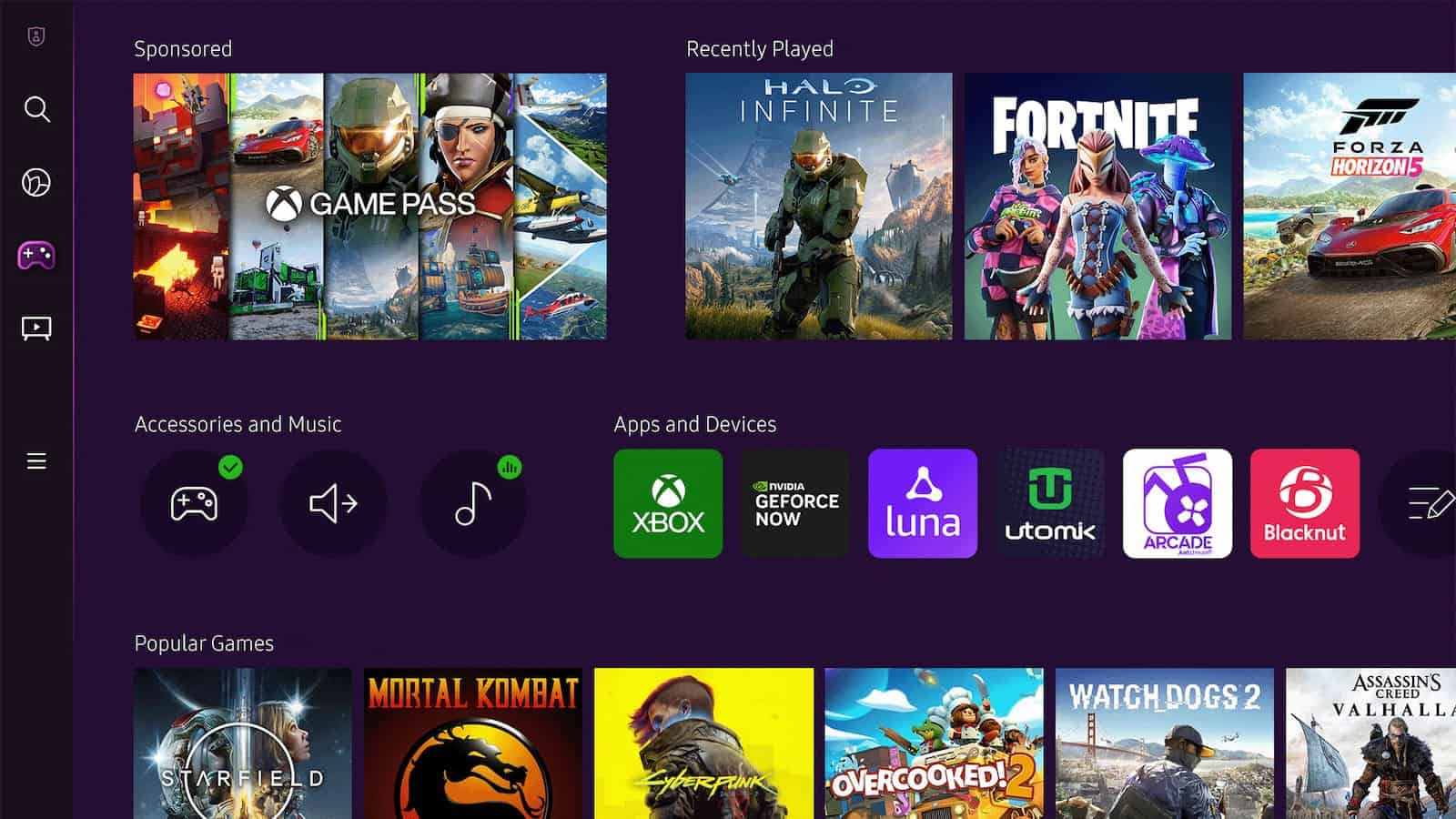Viewport: 1456px width, 819px height.
Task: Launch the Utomik app
Action: [x=1050, y=503]
